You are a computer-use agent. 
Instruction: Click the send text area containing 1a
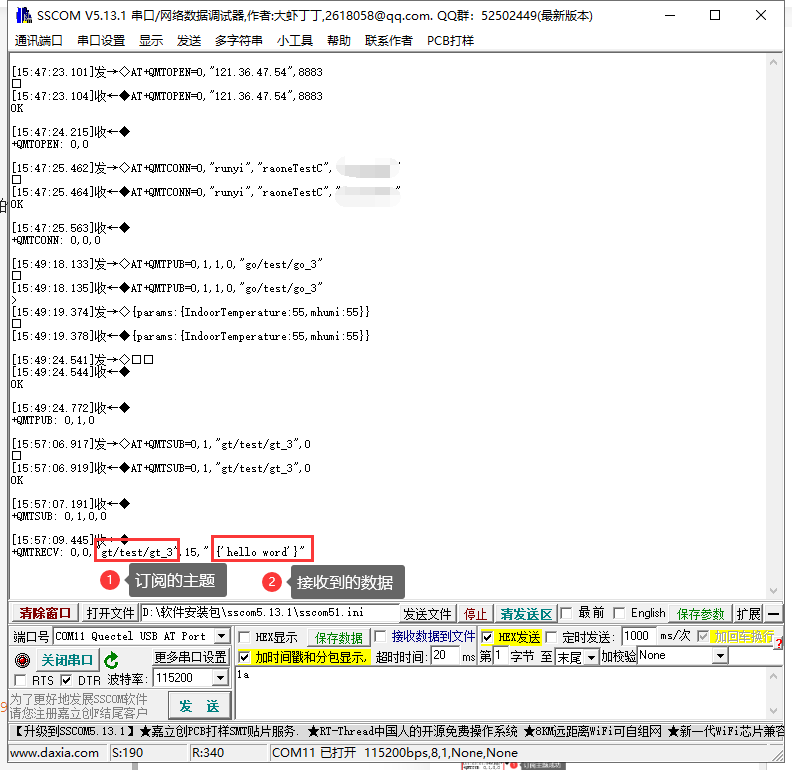(x=500, y=693)
